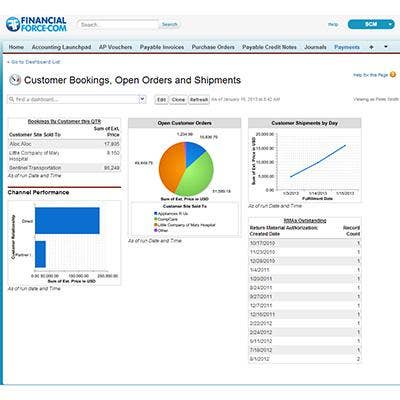Click the Direct bar in Channel Performance
The height and width of the screenshot is (400, 400).
[x=67, y=221]
